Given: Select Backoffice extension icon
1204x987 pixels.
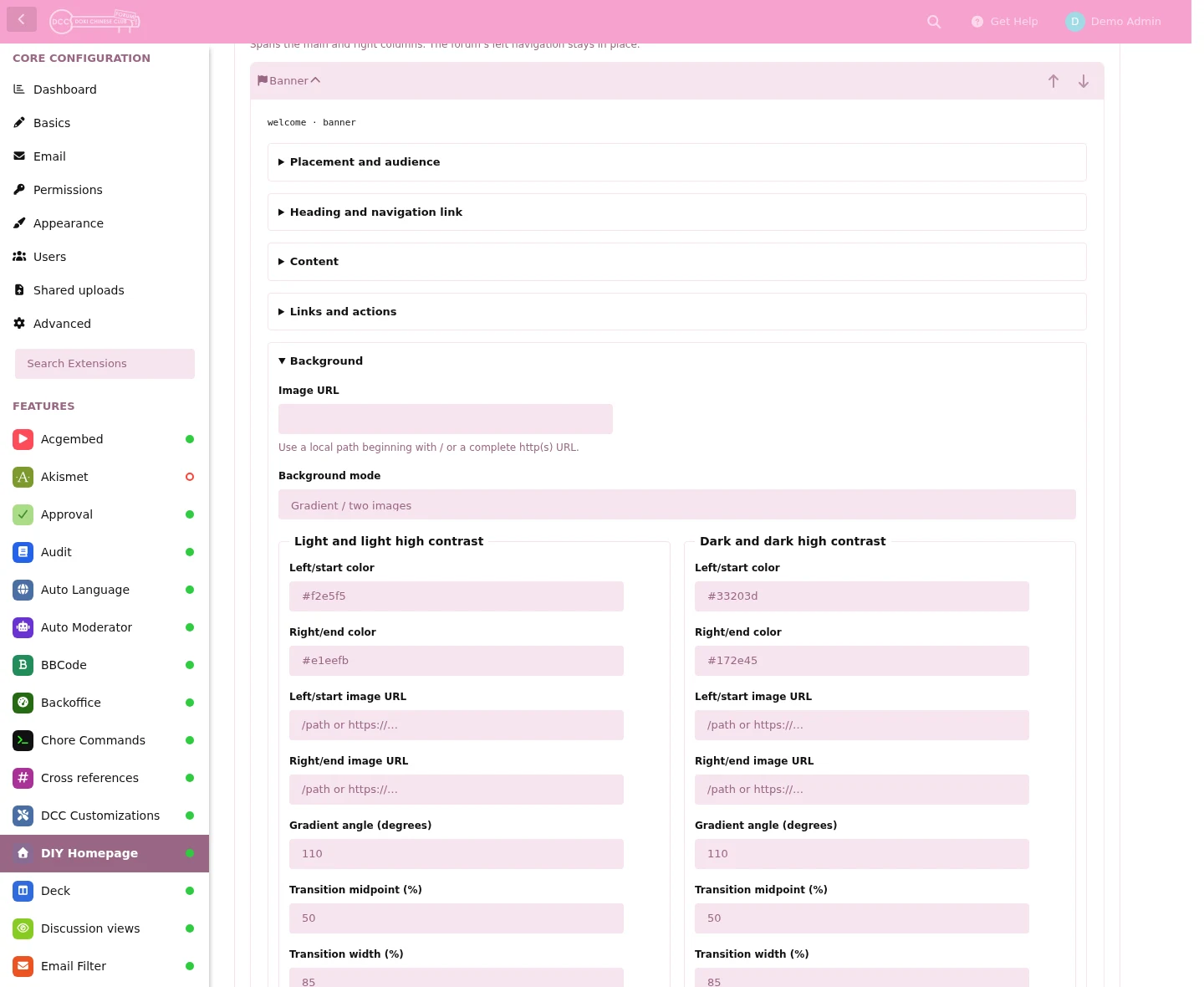Looking at the screenshot, I should click(x=23, y=703).
